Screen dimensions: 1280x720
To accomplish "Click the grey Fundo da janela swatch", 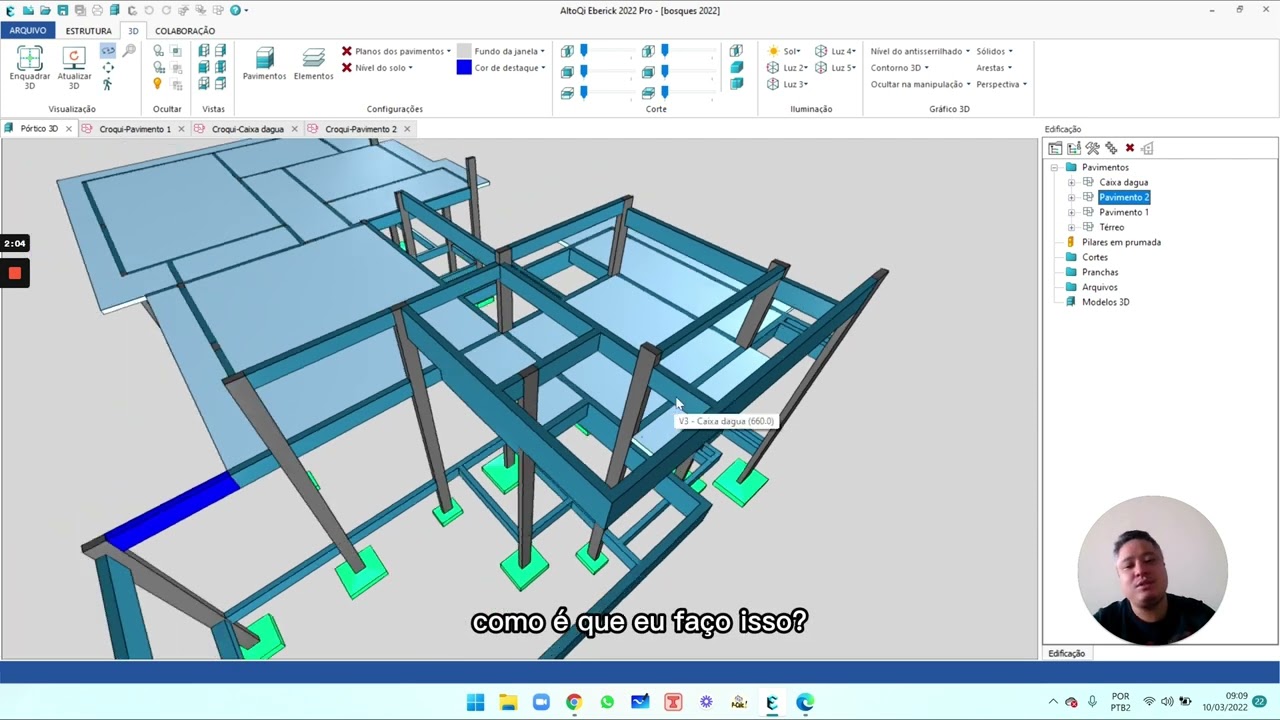I will click(x=464, y=51).
